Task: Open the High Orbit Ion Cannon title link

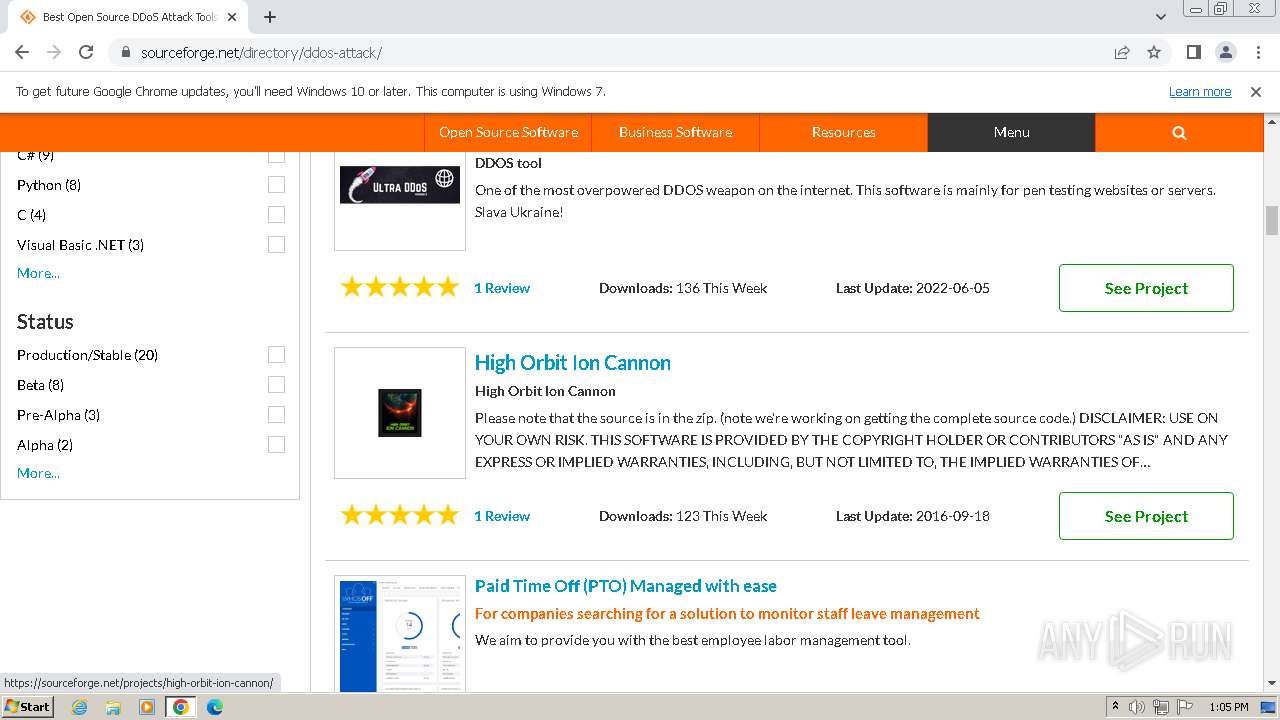Action: tap(573, 363)
